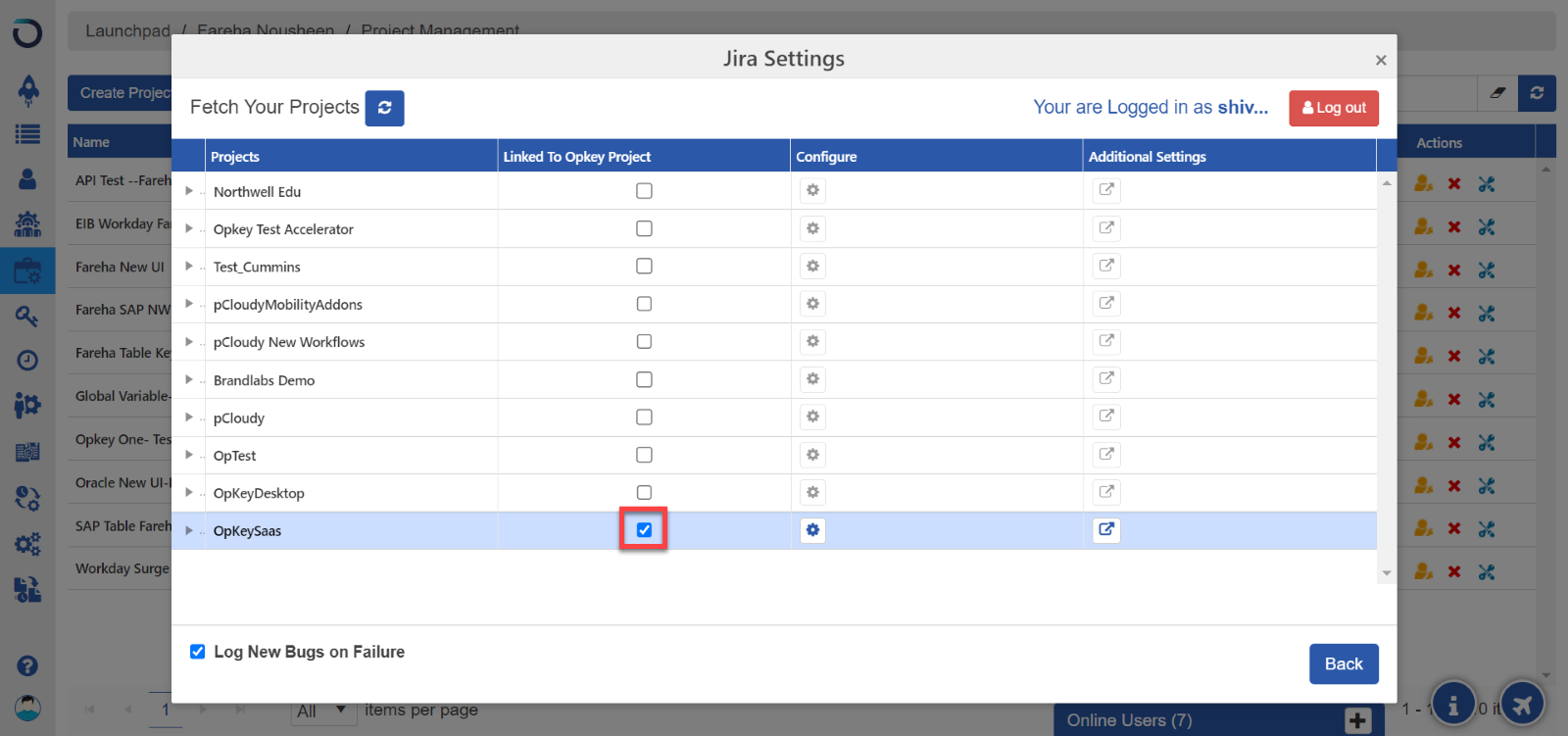Refresh the Fetch Your Projects list
The image size is (1568, 736).
coord(384,108)
